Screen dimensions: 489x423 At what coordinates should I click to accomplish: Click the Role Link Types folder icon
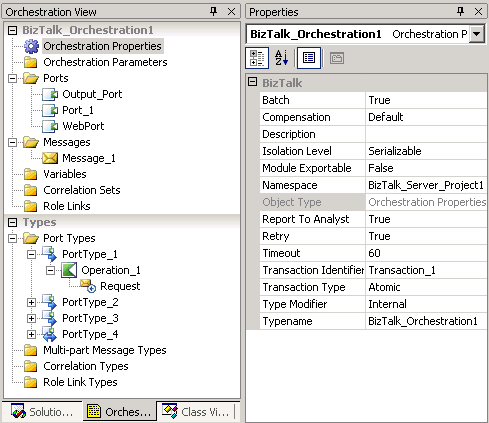31,382
